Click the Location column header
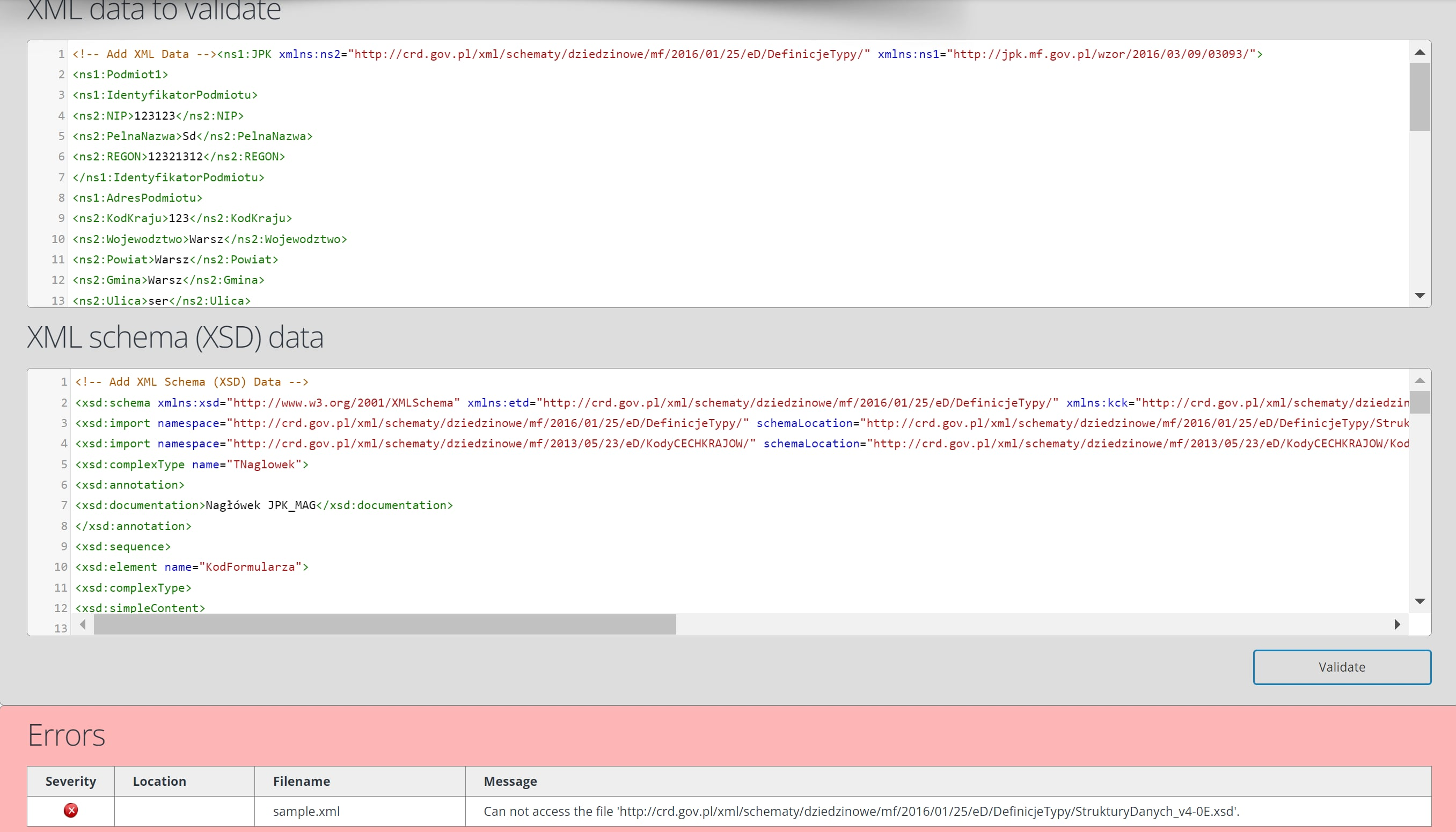The height and width of the screenshot is (832, 1456). coord(159,781)
